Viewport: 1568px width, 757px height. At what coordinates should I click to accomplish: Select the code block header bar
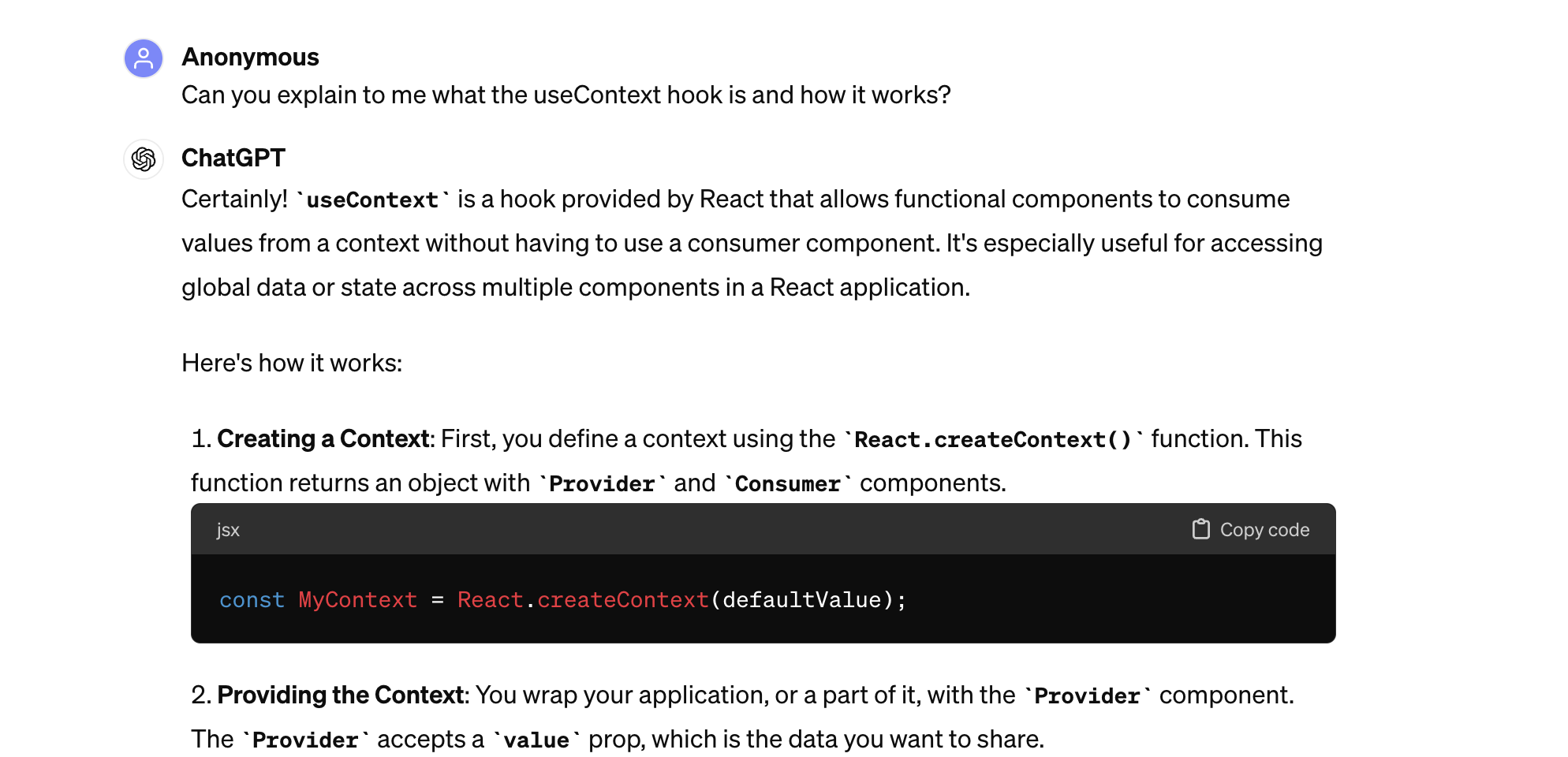tap(763, 529)
